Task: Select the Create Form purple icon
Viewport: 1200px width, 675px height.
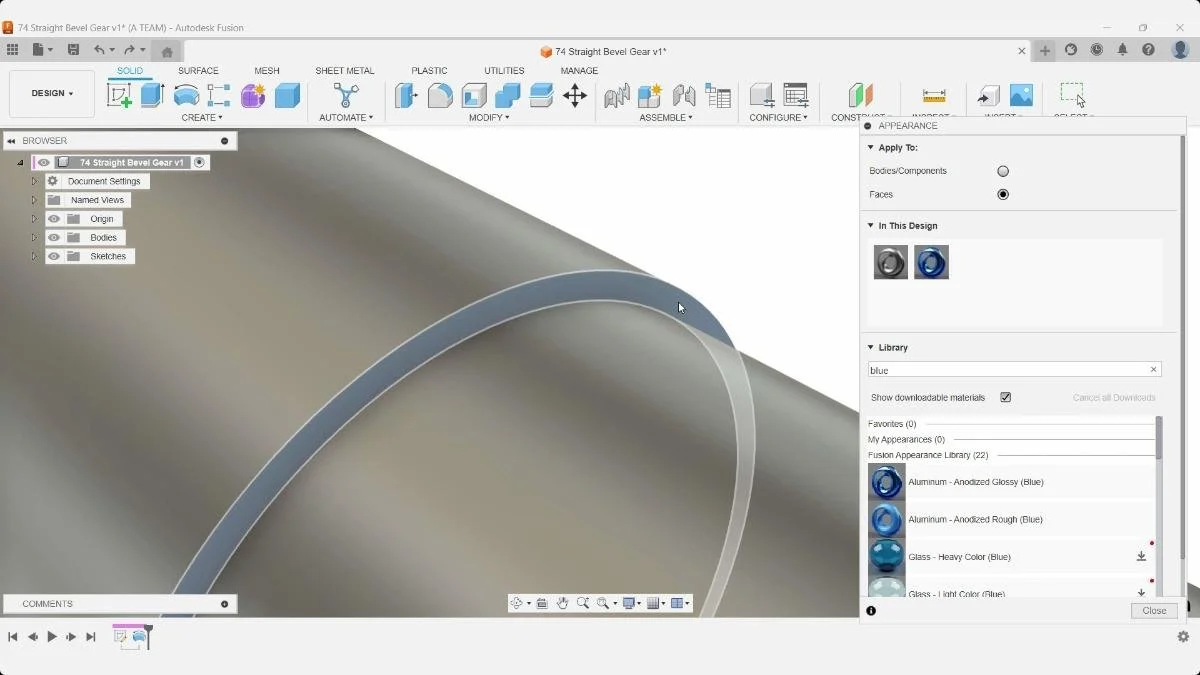Action: 253,95
